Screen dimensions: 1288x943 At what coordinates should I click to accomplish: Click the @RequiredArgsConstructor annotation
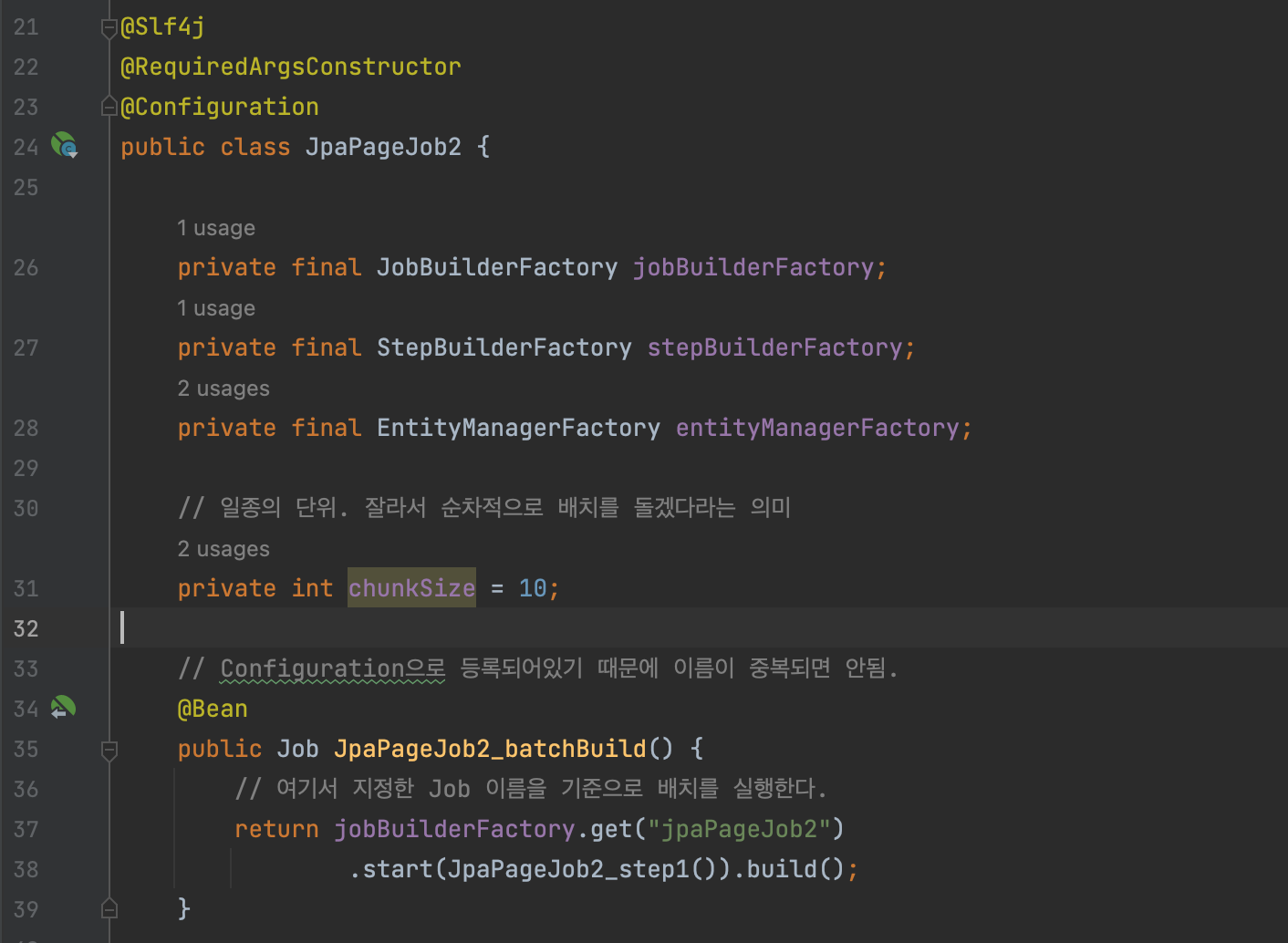(290, 66)
